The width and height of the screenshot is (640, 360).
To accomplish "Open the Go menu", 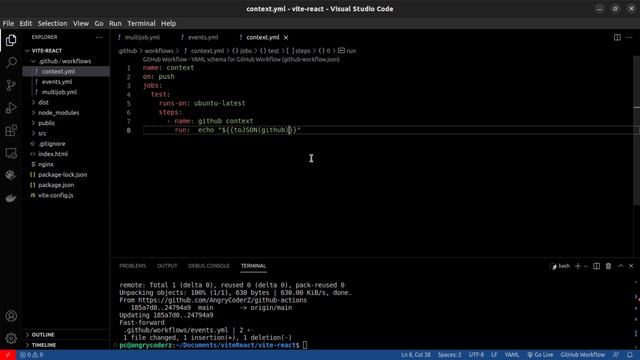I will (99, 23).
